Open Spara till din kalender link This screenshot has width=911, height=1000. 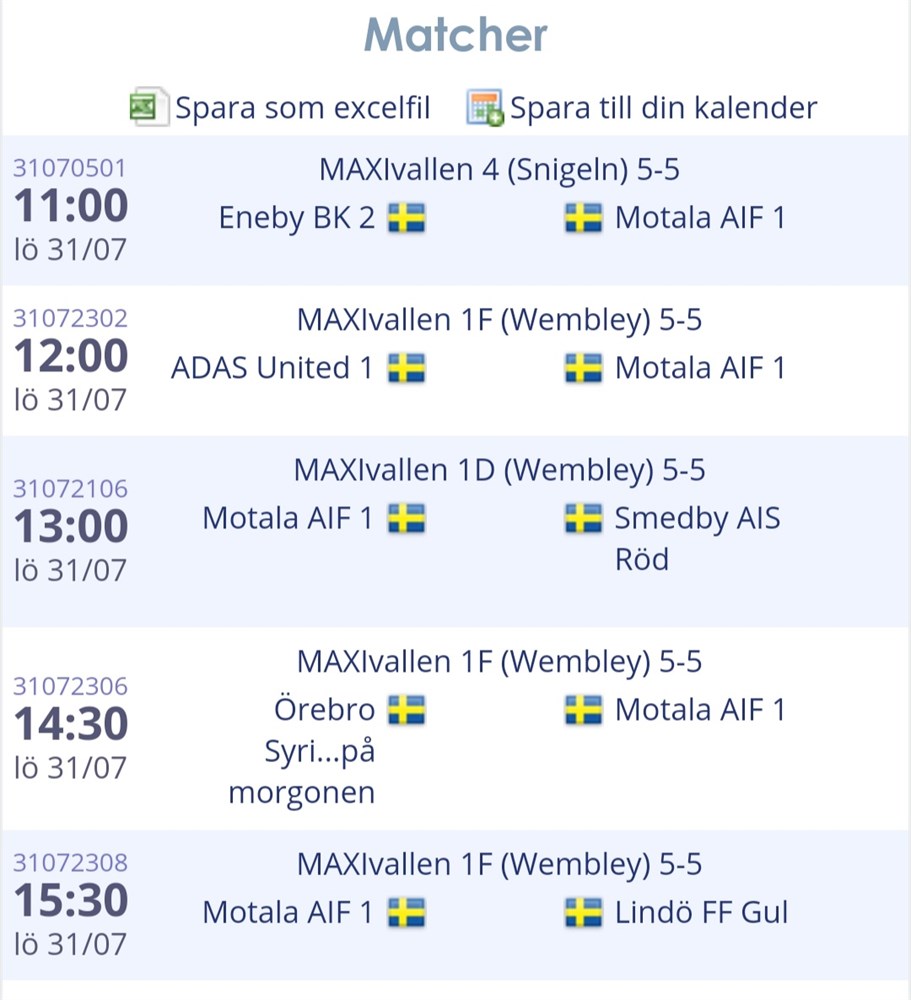tap(663, 107)
